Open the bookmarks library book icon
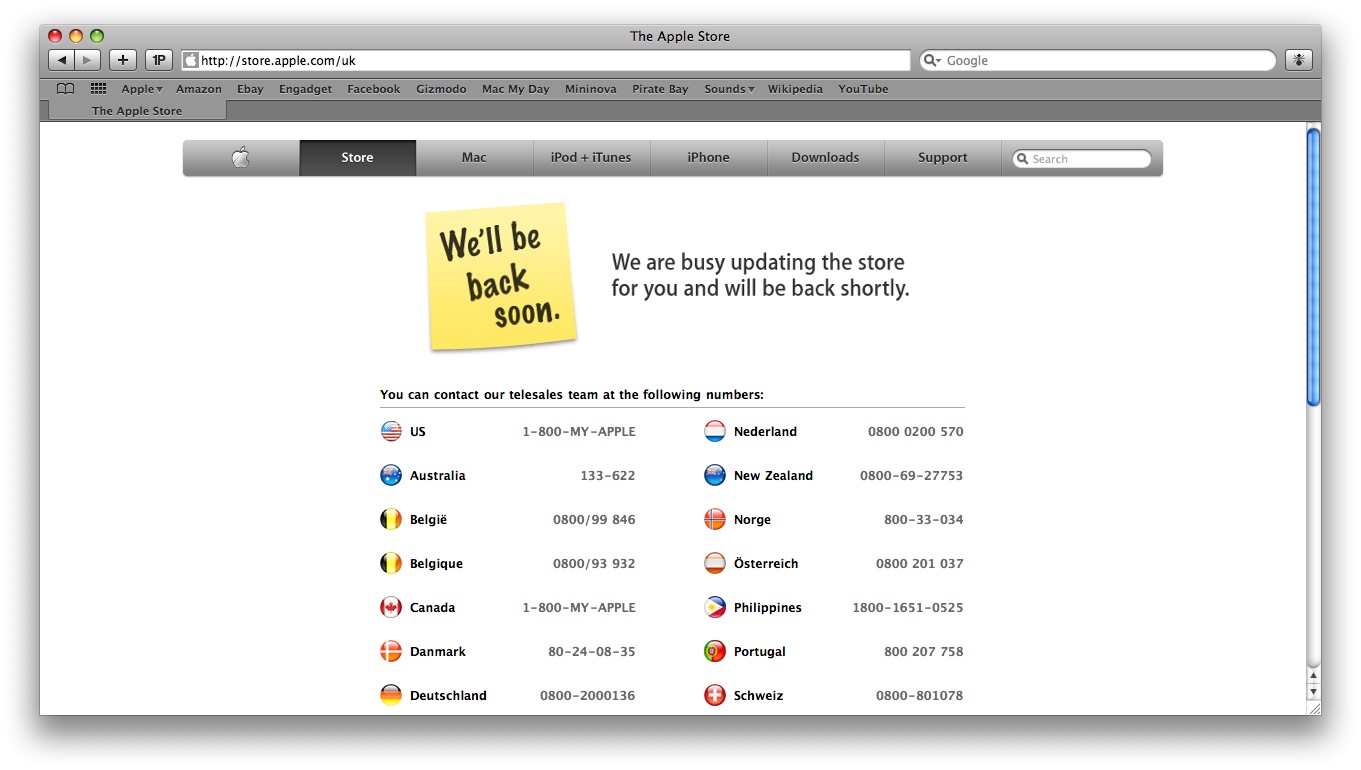Screen dimensions: 1361x770 pos(65,89)
